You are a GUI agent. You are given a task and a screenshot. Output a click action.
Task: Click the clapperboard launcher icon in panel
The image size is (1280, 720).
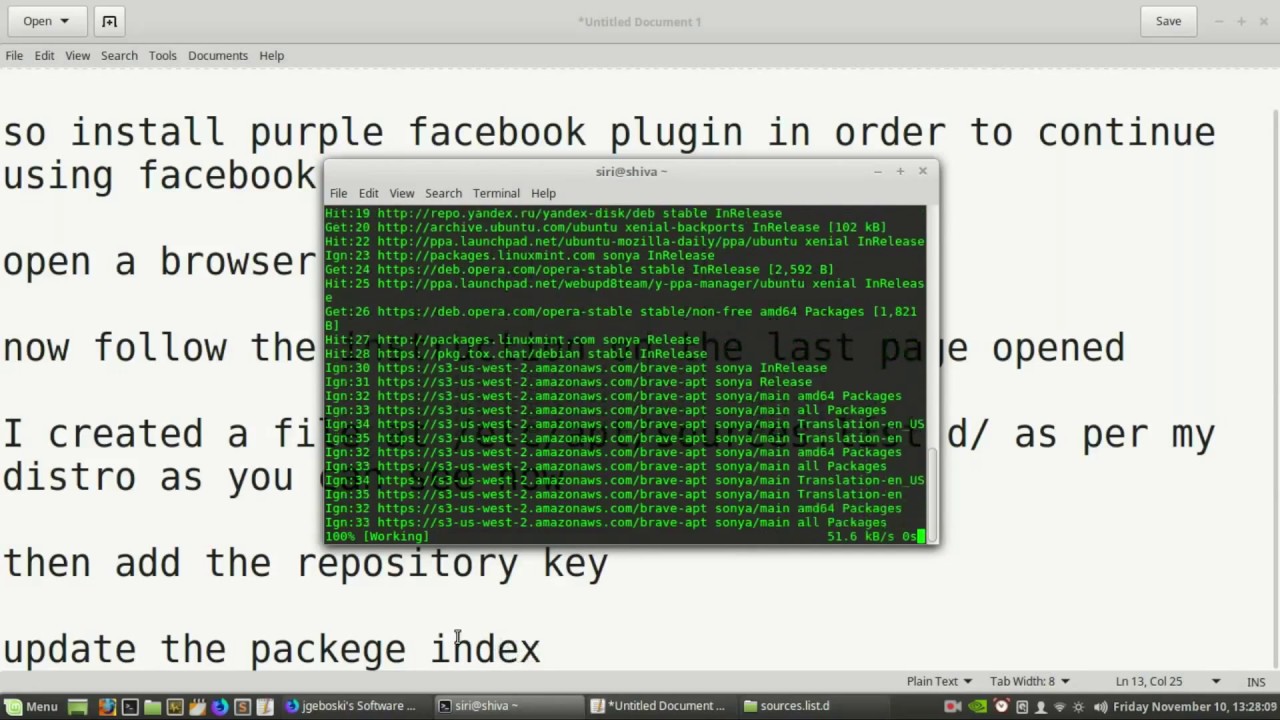[197, 707]
